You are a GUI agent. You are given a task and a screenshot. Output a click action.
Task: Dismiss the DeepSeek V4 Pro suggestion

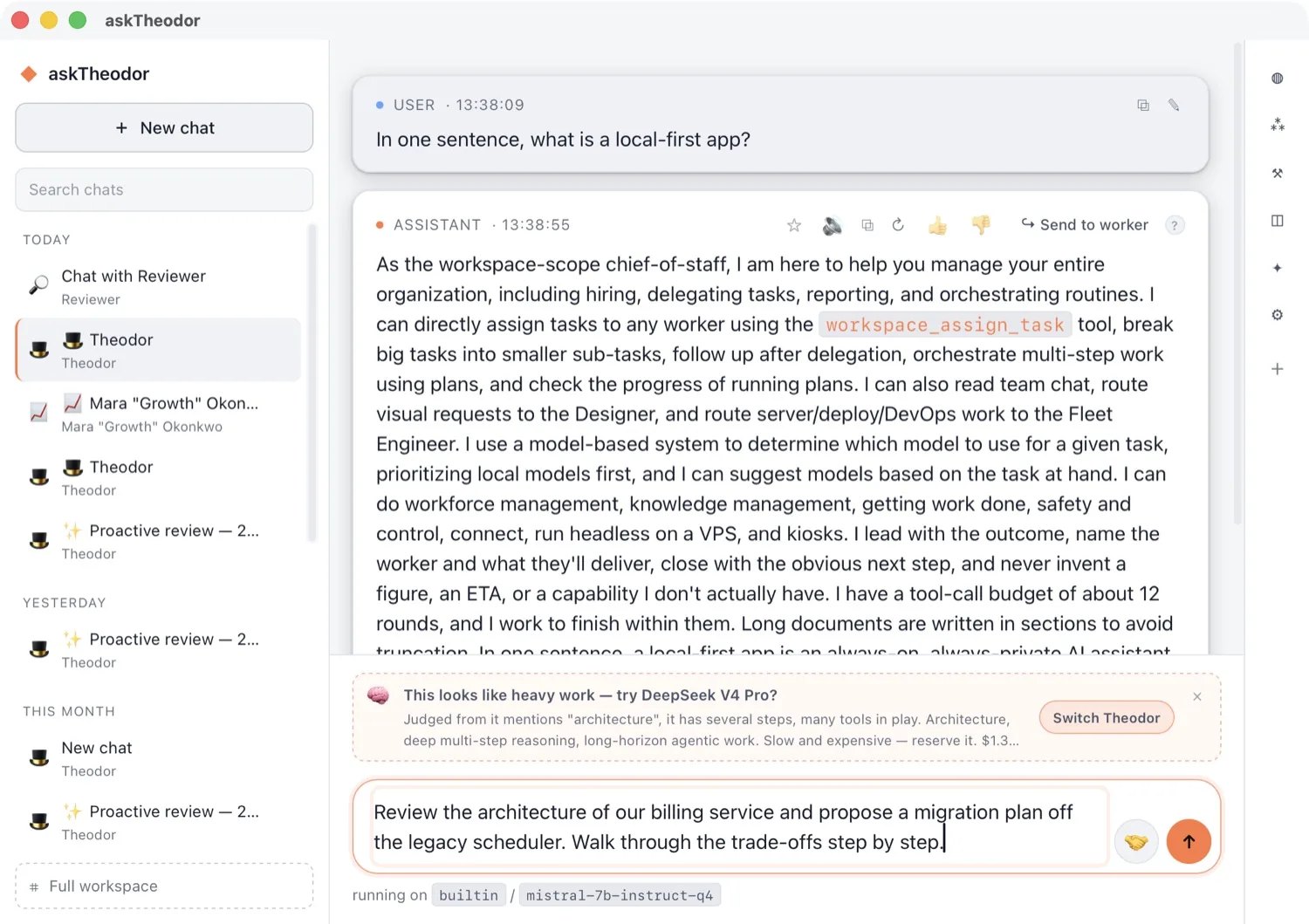coord(1197,696)
